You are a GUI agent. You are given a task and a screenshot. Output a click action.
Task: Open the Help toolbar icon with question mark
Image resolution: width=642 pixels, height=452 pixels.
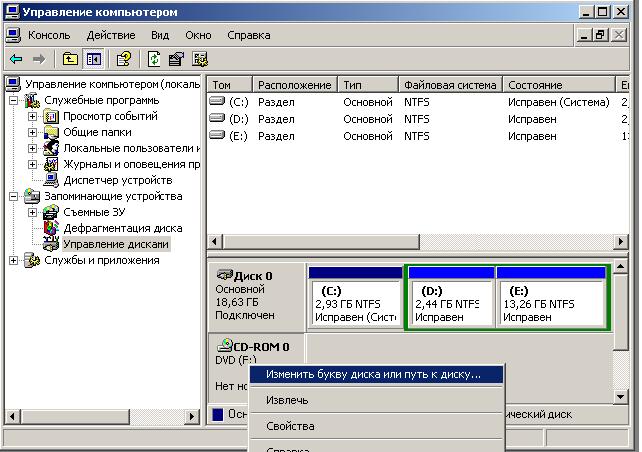[x=124, y=59]
